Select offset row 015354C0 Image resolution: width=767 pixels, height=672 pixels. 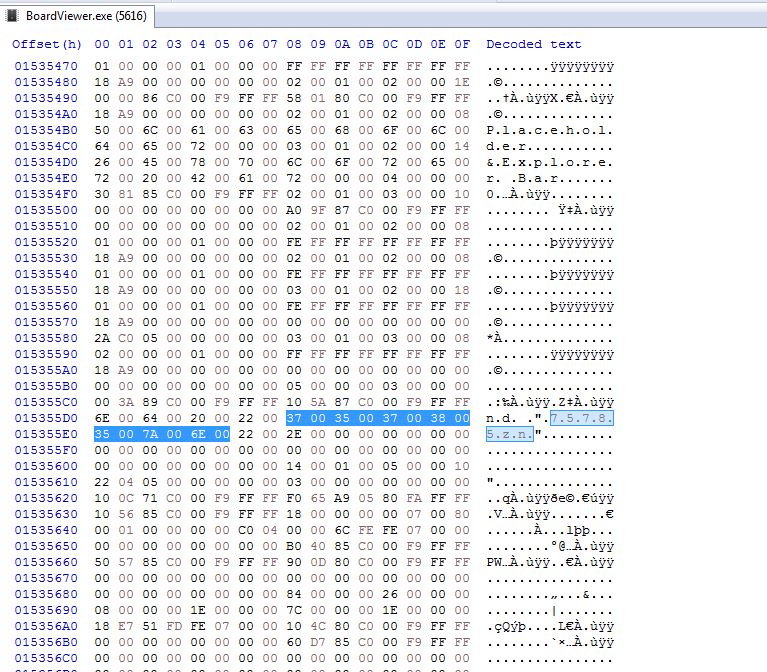click(x=46, y=146)
